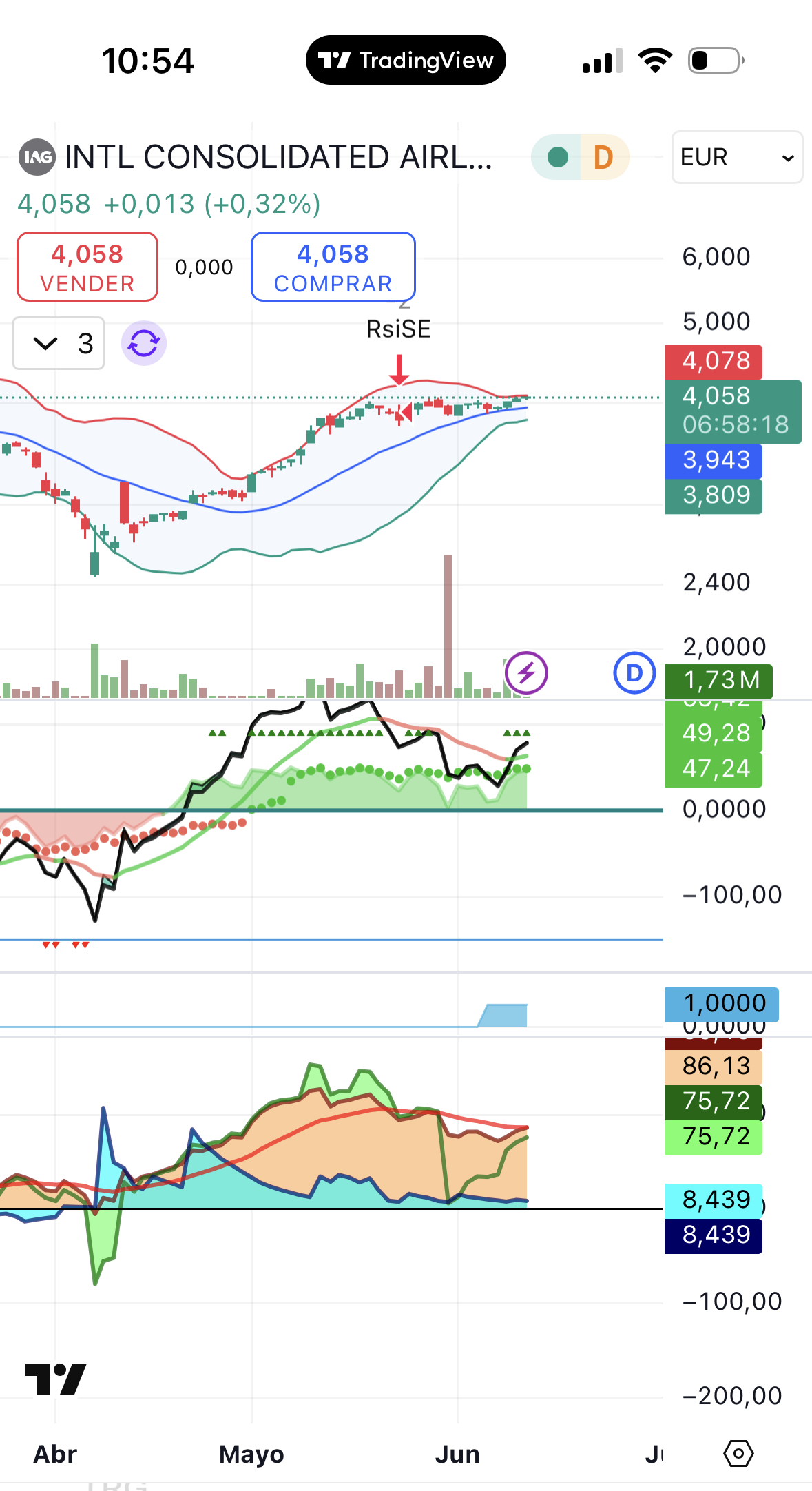This screenshot has width=812, height=1491.
Task: Tap the dark green 75,72 value label
Action: [x=714, y=1102]
